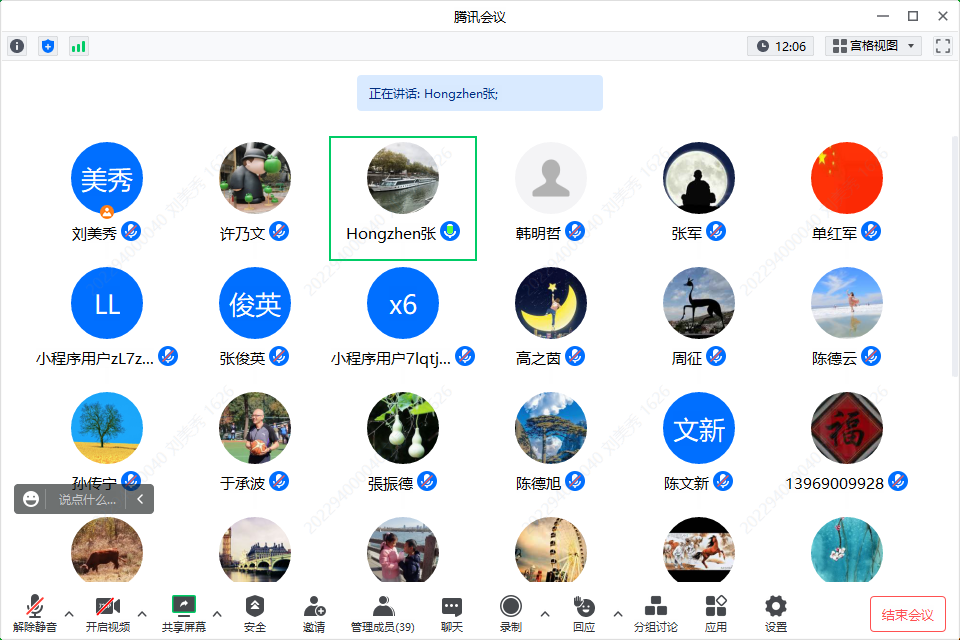Open 管理成员(39) member list
The width and height of the screenshot is (960, 640).
(383, 613)
